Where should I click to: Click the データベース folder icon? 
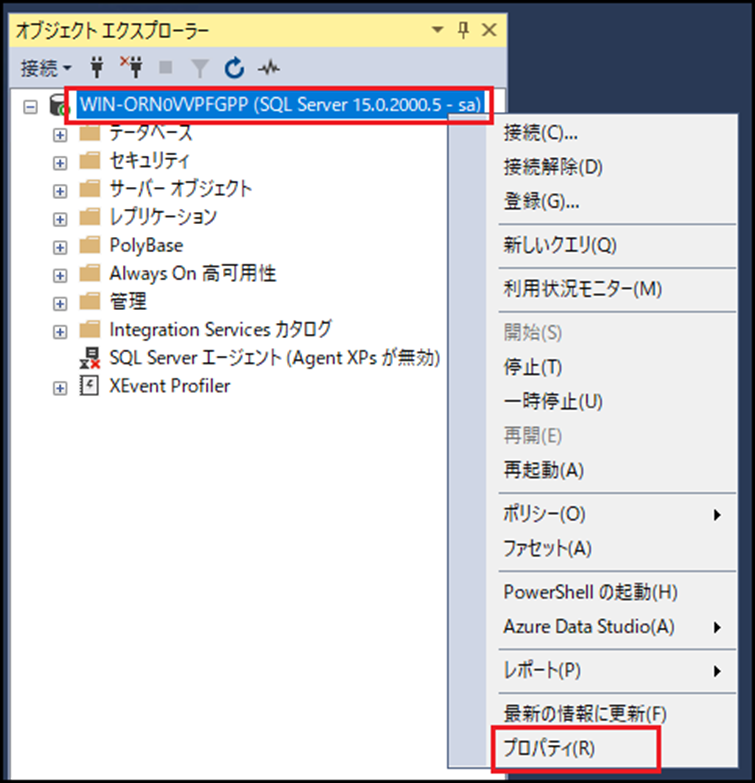(90, 133)
